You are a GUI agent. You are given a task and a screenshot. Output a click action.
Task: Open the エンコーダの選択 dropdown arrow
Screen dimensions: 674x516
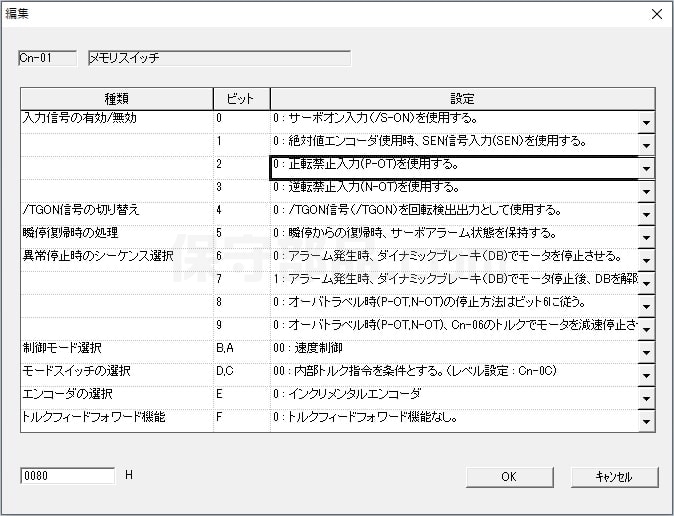pos(646,398)
